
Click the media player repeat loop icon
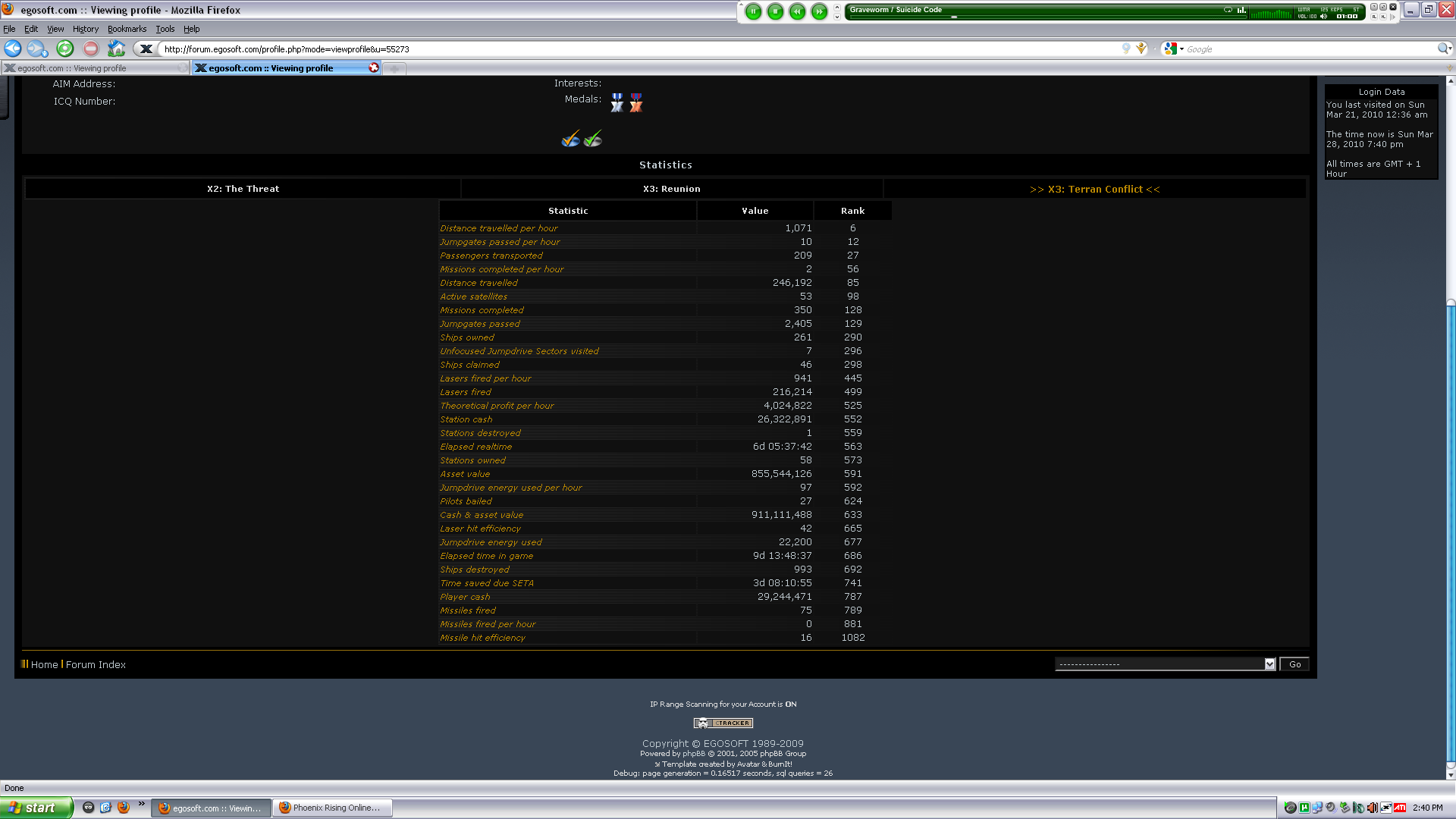[1228, 10]
